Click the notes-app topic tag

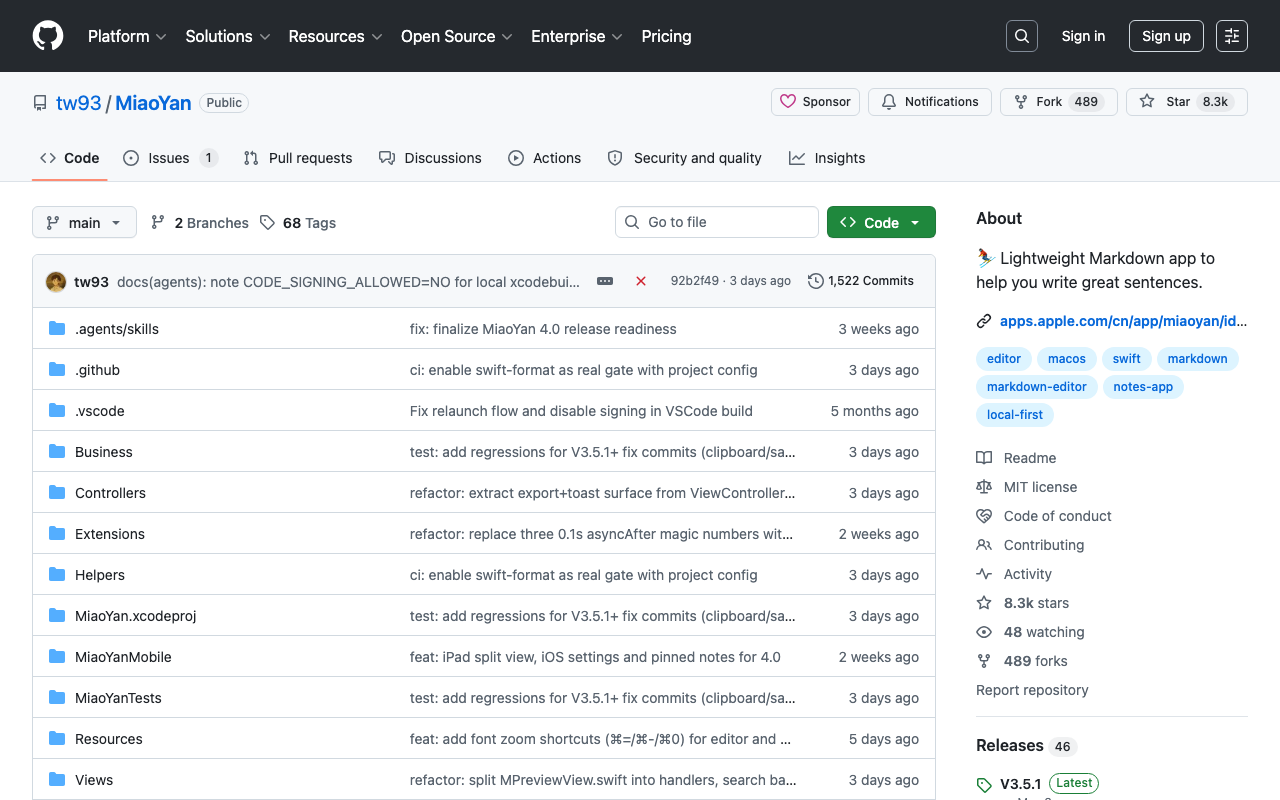[1143, 387]
